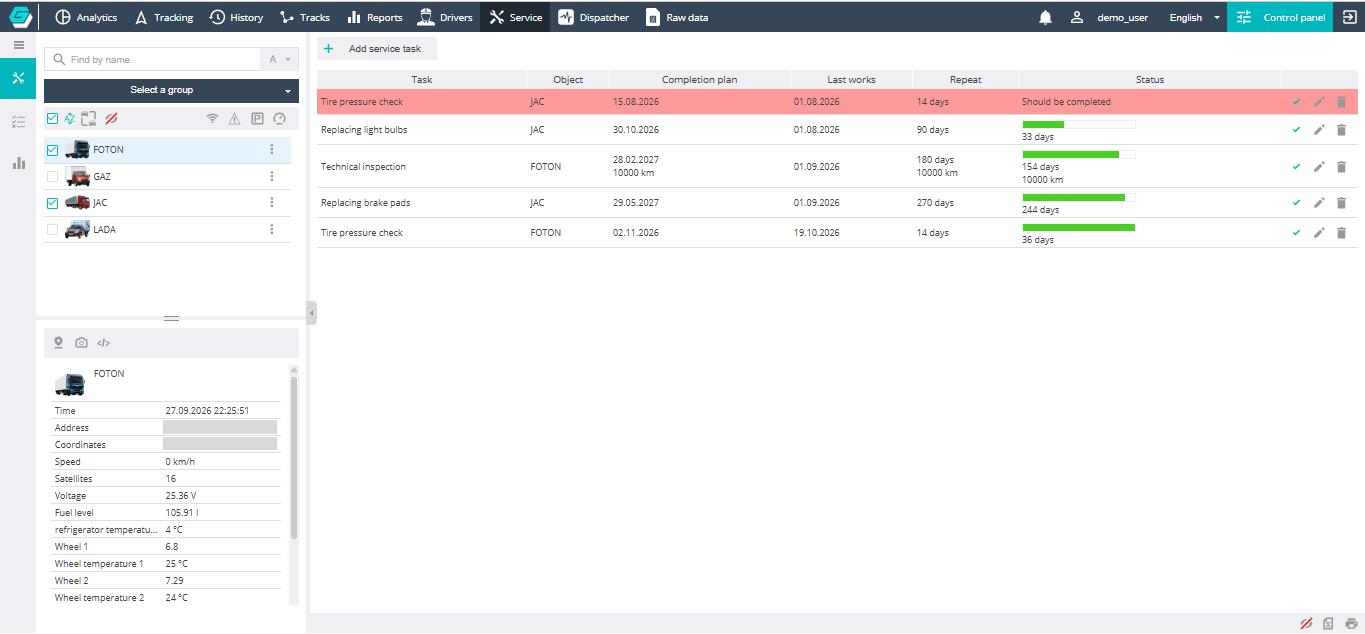
Task: Click the print icon at bottom right
Action: (1350, 623)
